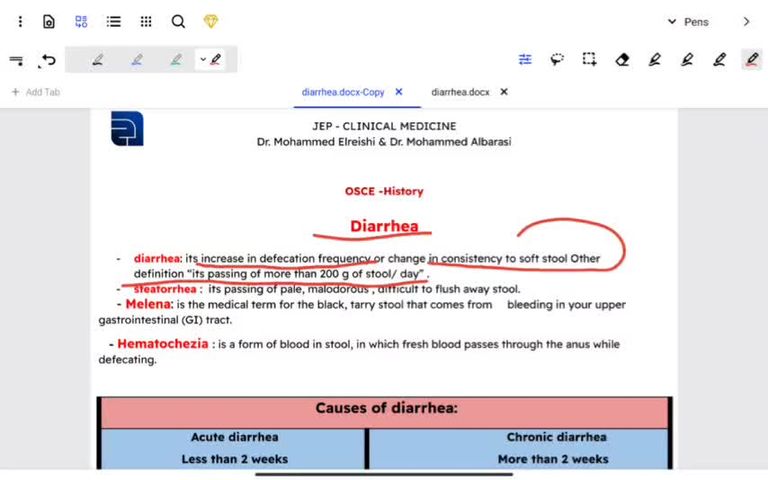Select the green pen preset

(x=176, y=60)
